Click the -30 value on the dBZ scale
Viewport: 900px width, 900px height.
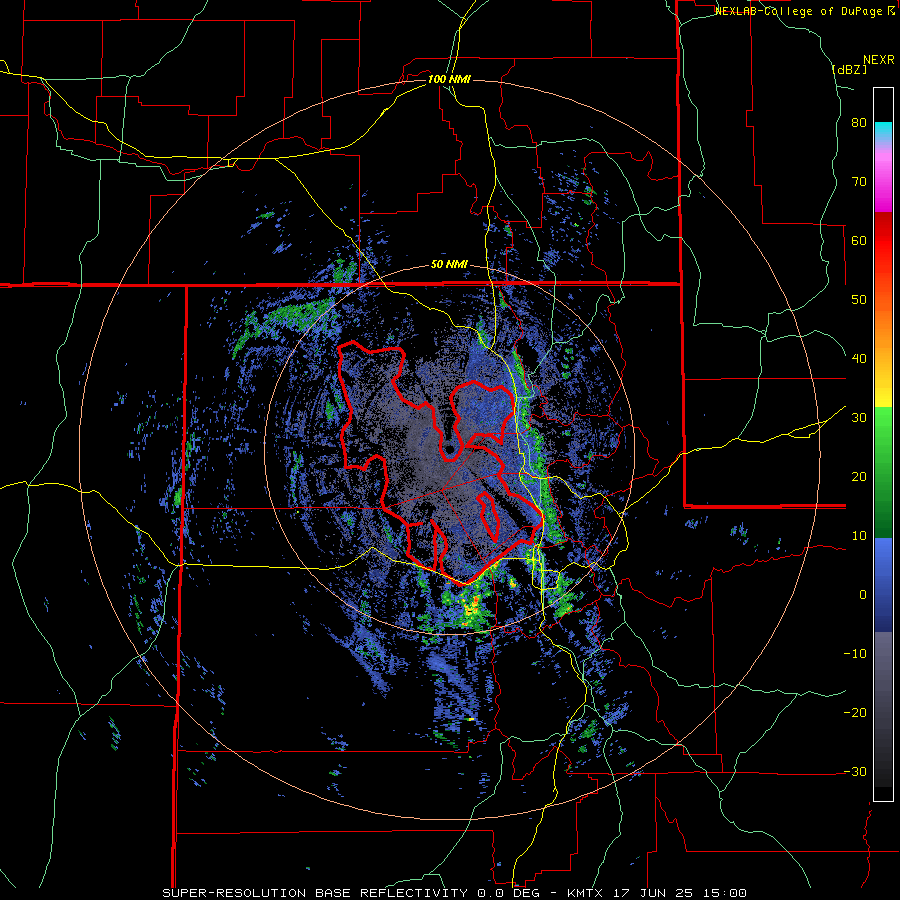pos(855,771)
